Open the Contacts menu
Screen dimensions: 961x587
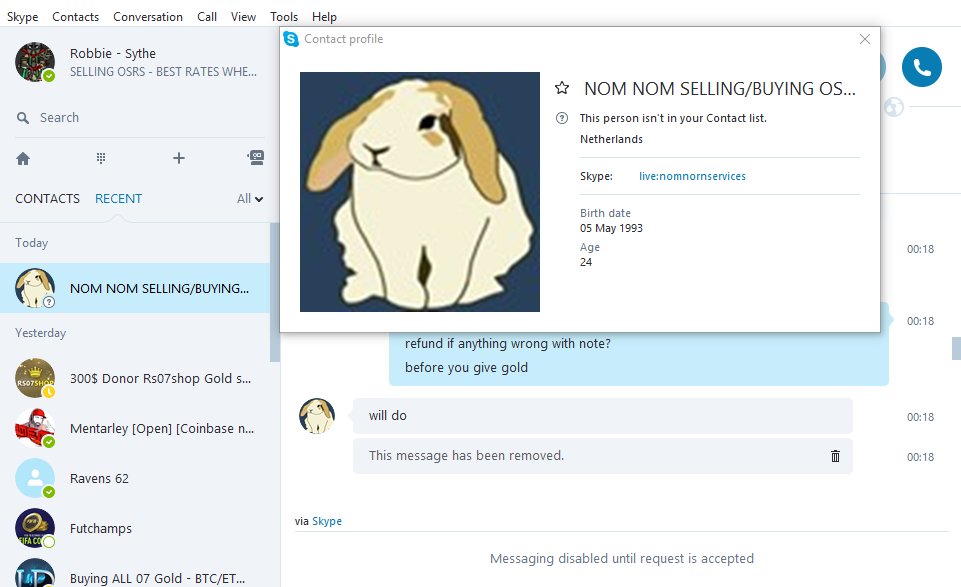click(75, 17)
